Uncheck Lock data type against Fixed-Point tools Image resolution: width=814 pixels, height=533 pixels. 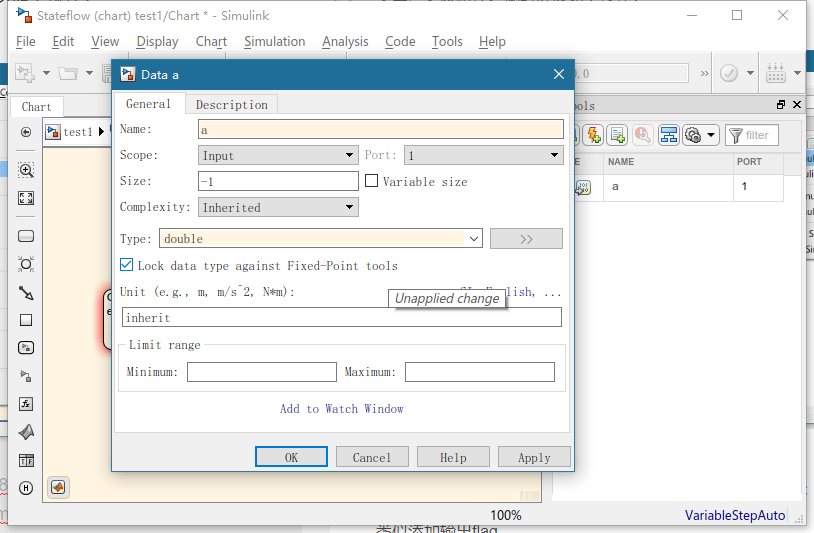126,265
